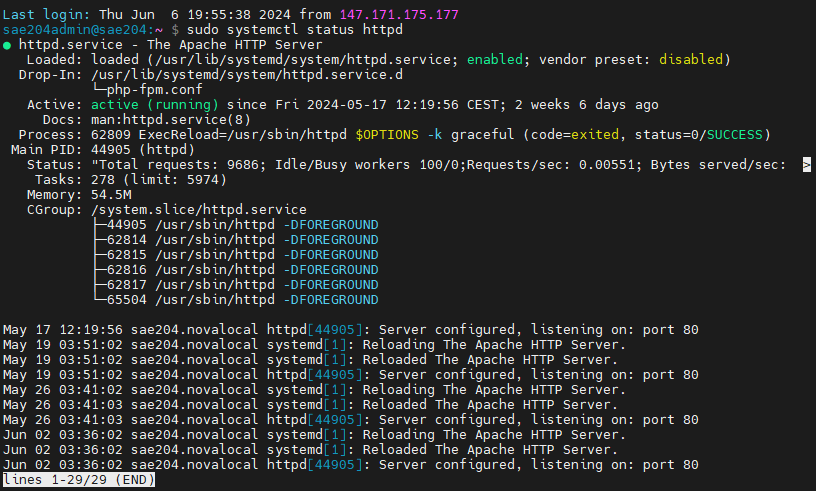This screenshot has width=816, height=491.
Task: Click Jun 02 'Reloaded The Apache' log line
Action: click(310, 450)
